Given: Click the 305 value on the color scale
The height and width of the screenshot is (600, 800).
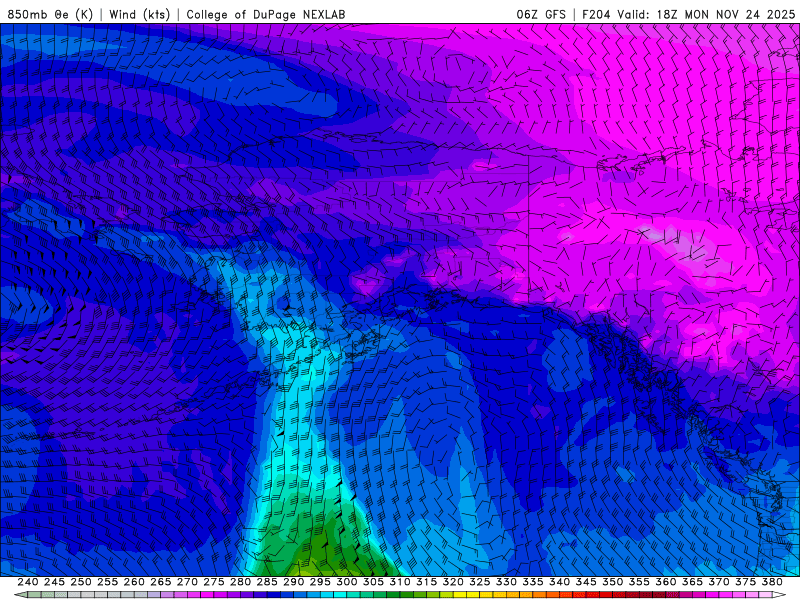Looking at the screenshot, I should [373, 582].
